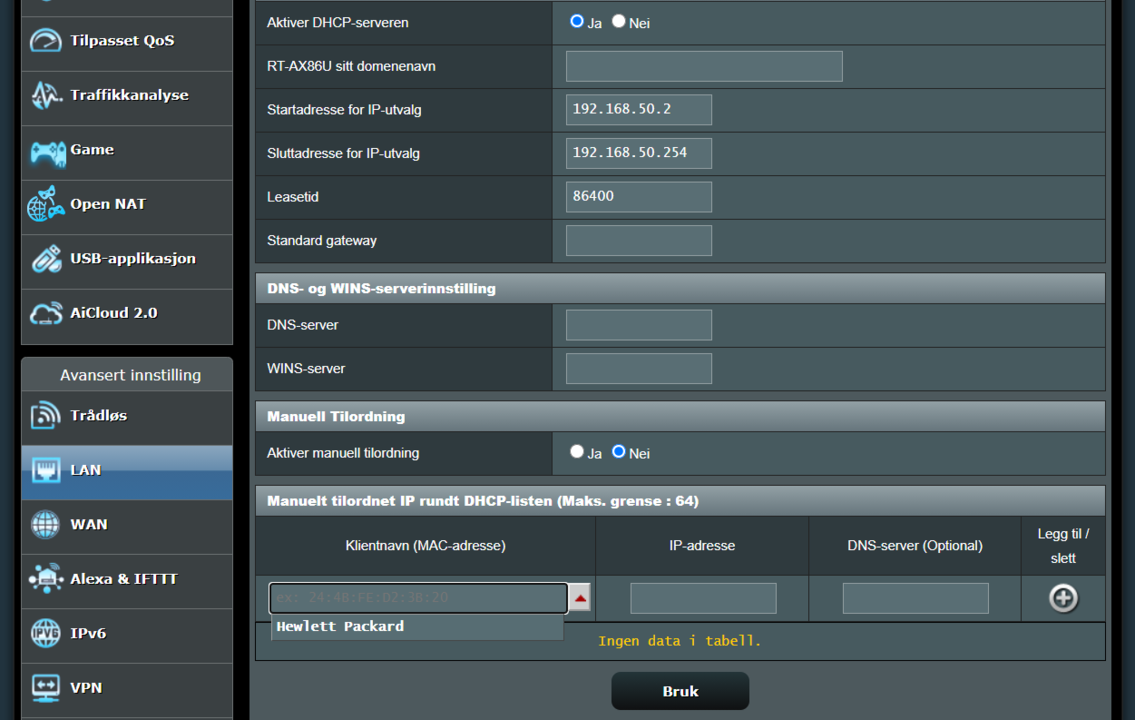Open Trådløs wireless icon

pyautogui.click(x=45, y=415)
